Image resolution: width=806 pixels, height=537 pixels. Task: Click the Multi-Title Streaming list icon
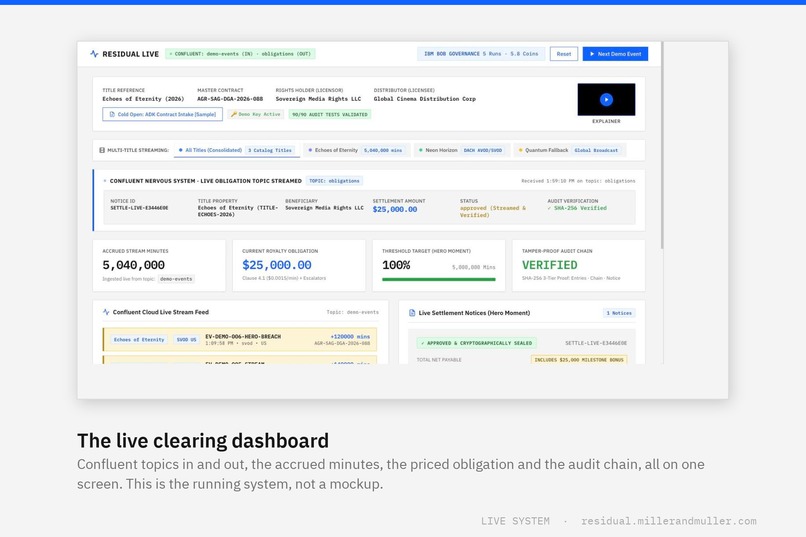pyautogui.click(x=102, y=150)
